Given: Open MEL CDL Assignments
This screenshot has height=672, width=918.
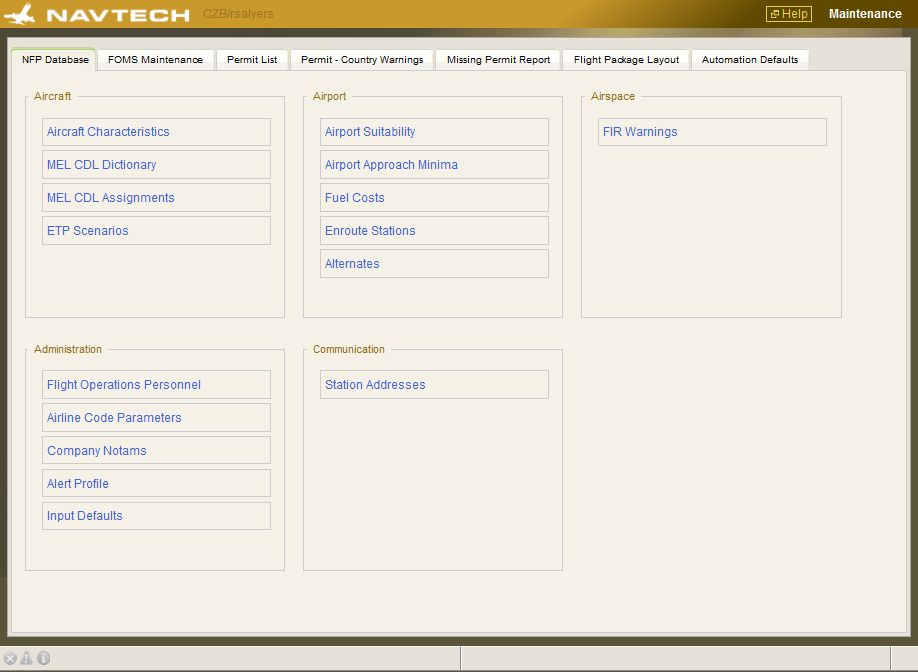Looking at the screenshot, I should (156, 198).
